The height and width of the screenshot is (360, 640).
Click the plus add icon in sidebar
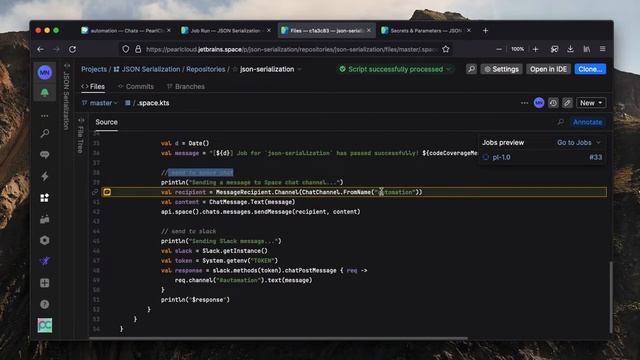click(44, 283)
